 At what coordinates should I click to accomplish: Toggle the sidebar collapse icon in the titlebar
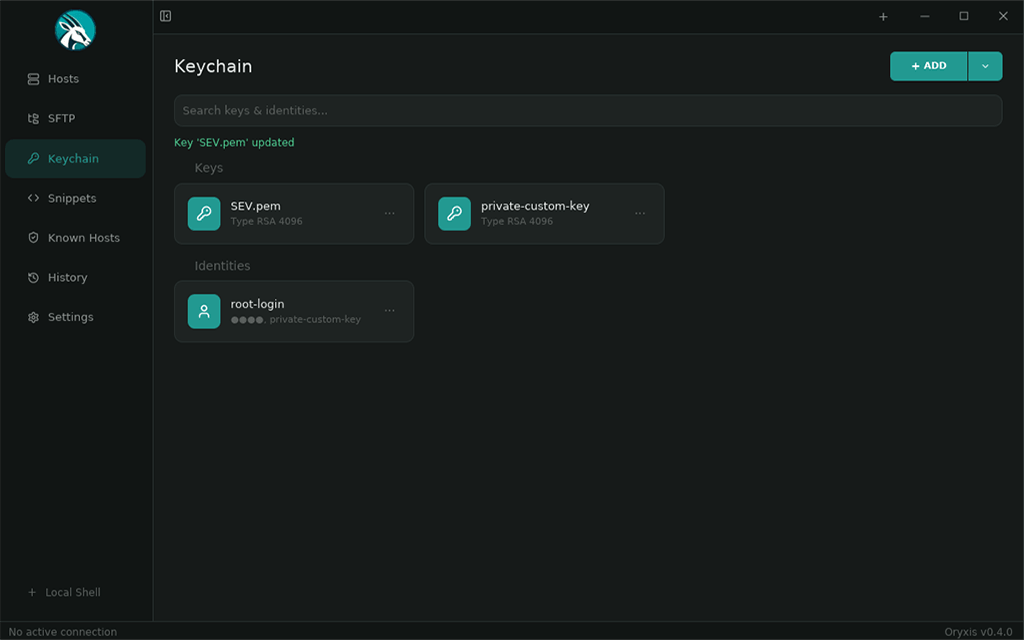click(165, 16)
